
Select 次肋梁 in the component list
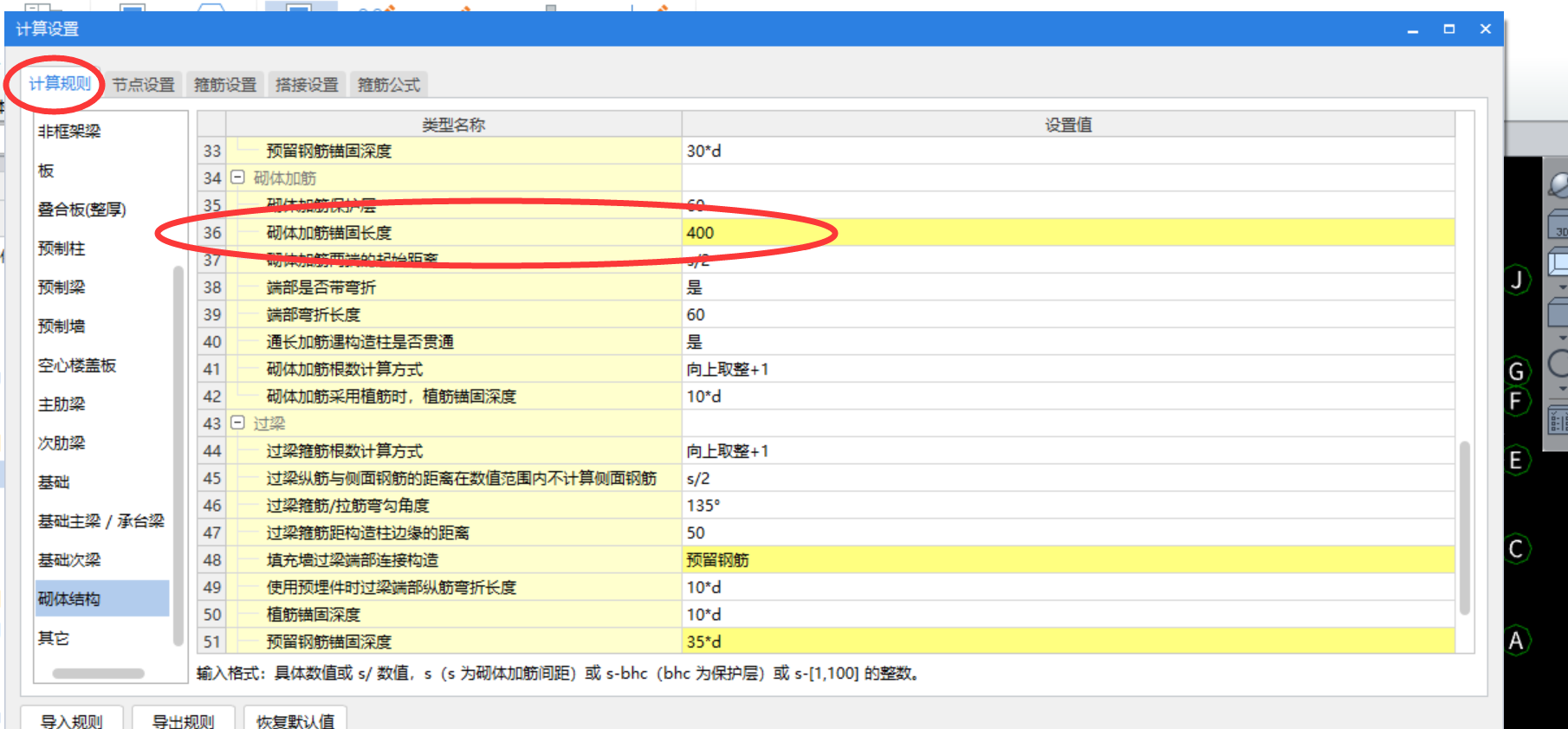click(x=62, y=443)
